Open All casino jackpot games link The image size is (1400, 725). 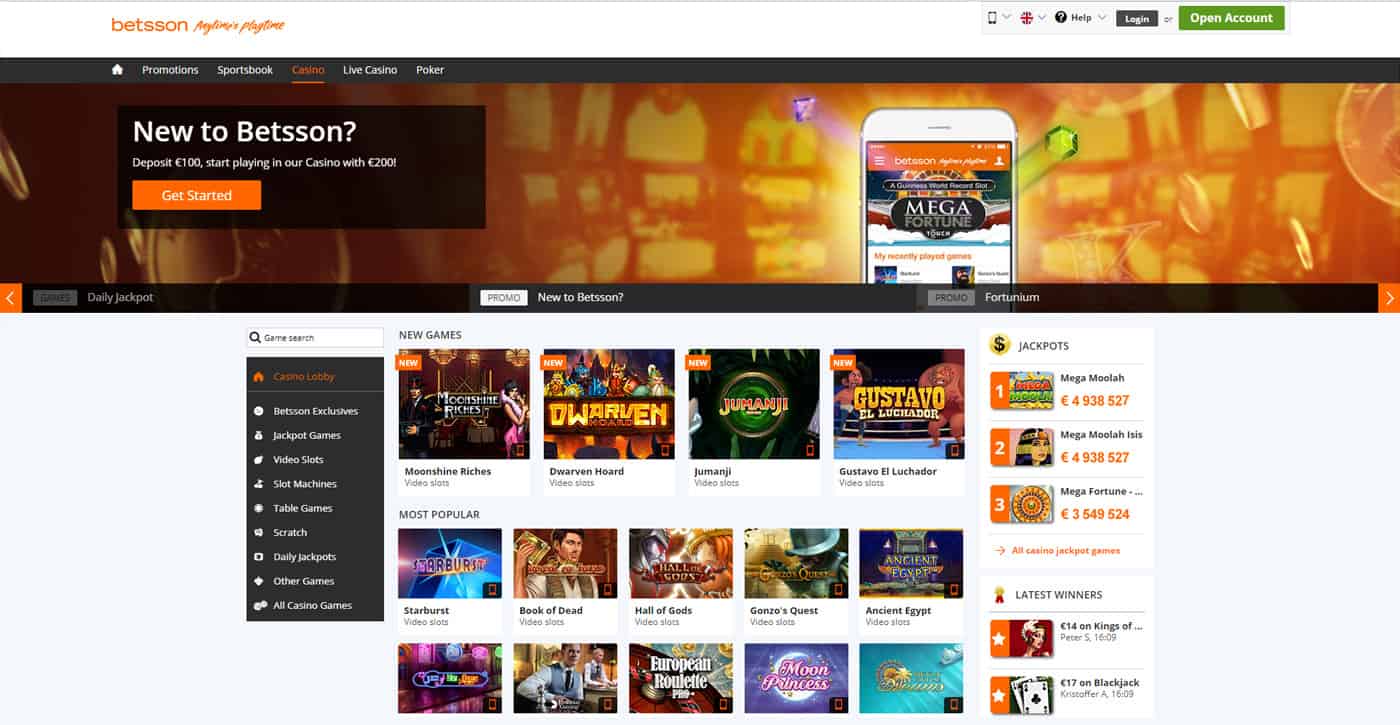(x=1066, y=551)
